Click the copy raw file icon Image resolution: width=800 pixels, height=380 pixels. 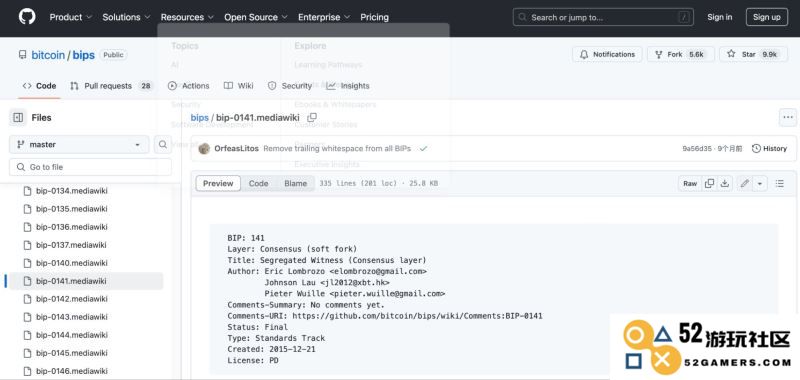tap(709, 184)
